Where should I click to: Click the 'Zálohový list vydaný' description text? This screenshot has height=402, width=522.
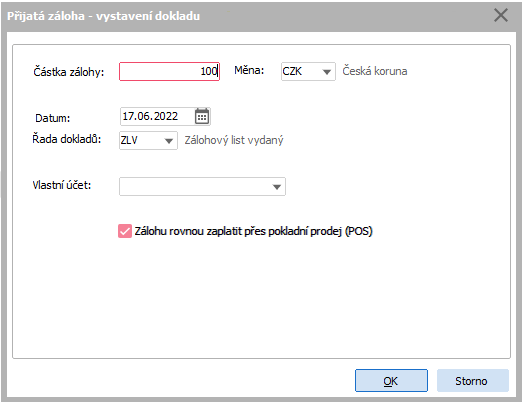234,140
